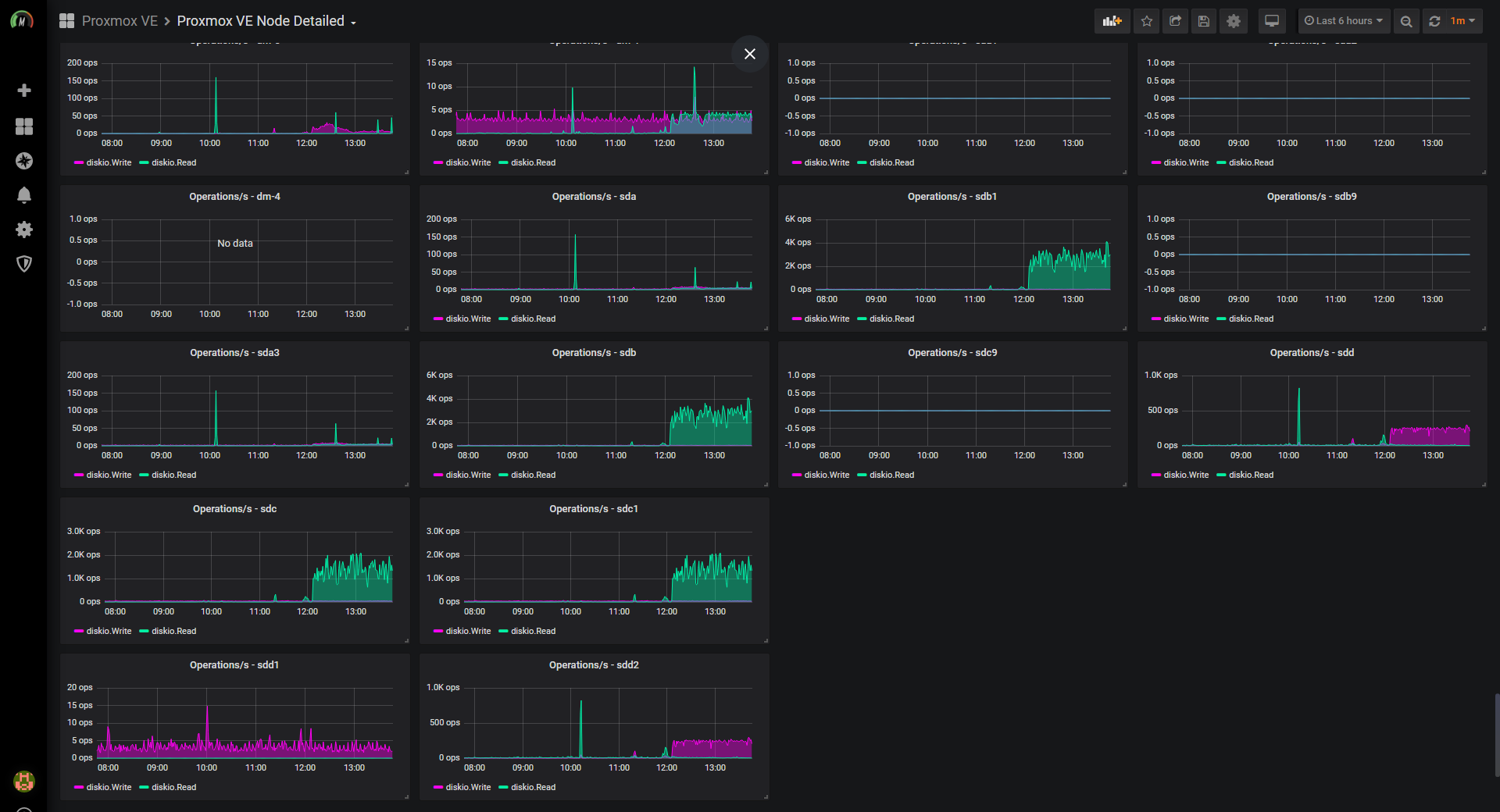Toggle diskio.Read series in the sdc panel
The width and height of the screenshot is (1500, 812).
click(x=173, y=631)
